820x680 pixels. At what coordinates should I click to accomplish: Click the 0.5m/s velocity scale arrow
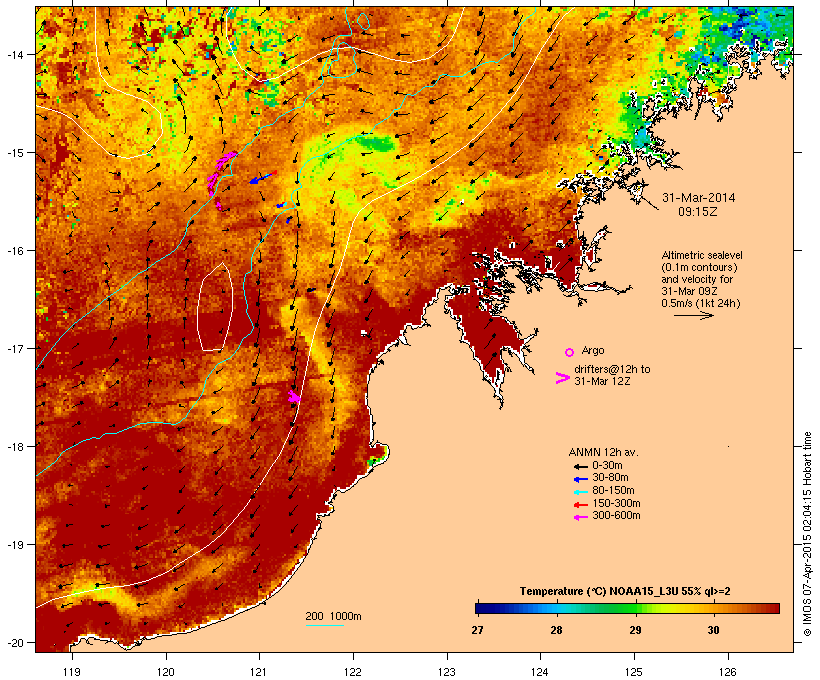(x=693, y=315)
